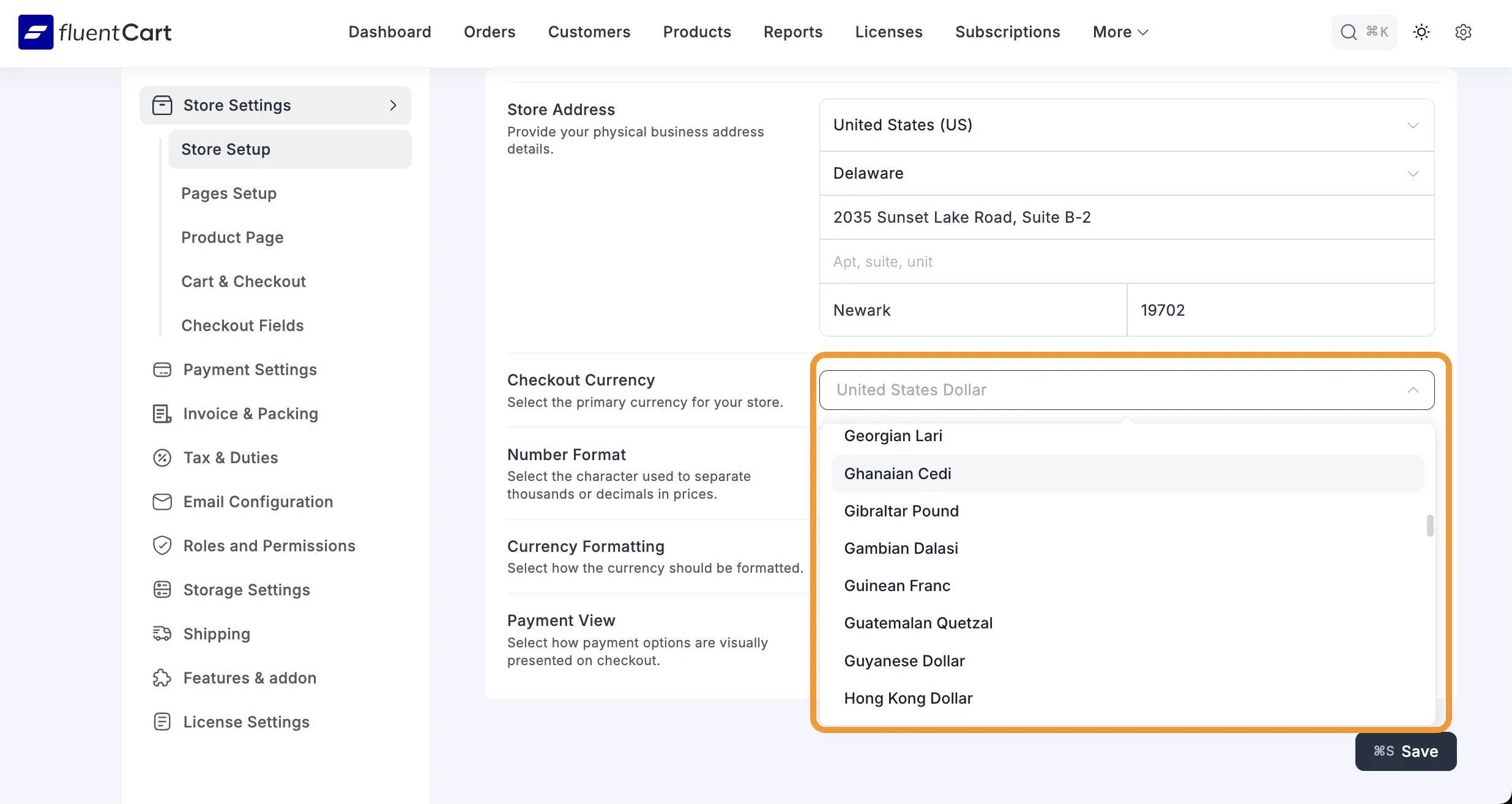Click the Tax & Duties percent icon
Screen dimensions: 1512x804
pyautogui.click(x=162, y=458)
